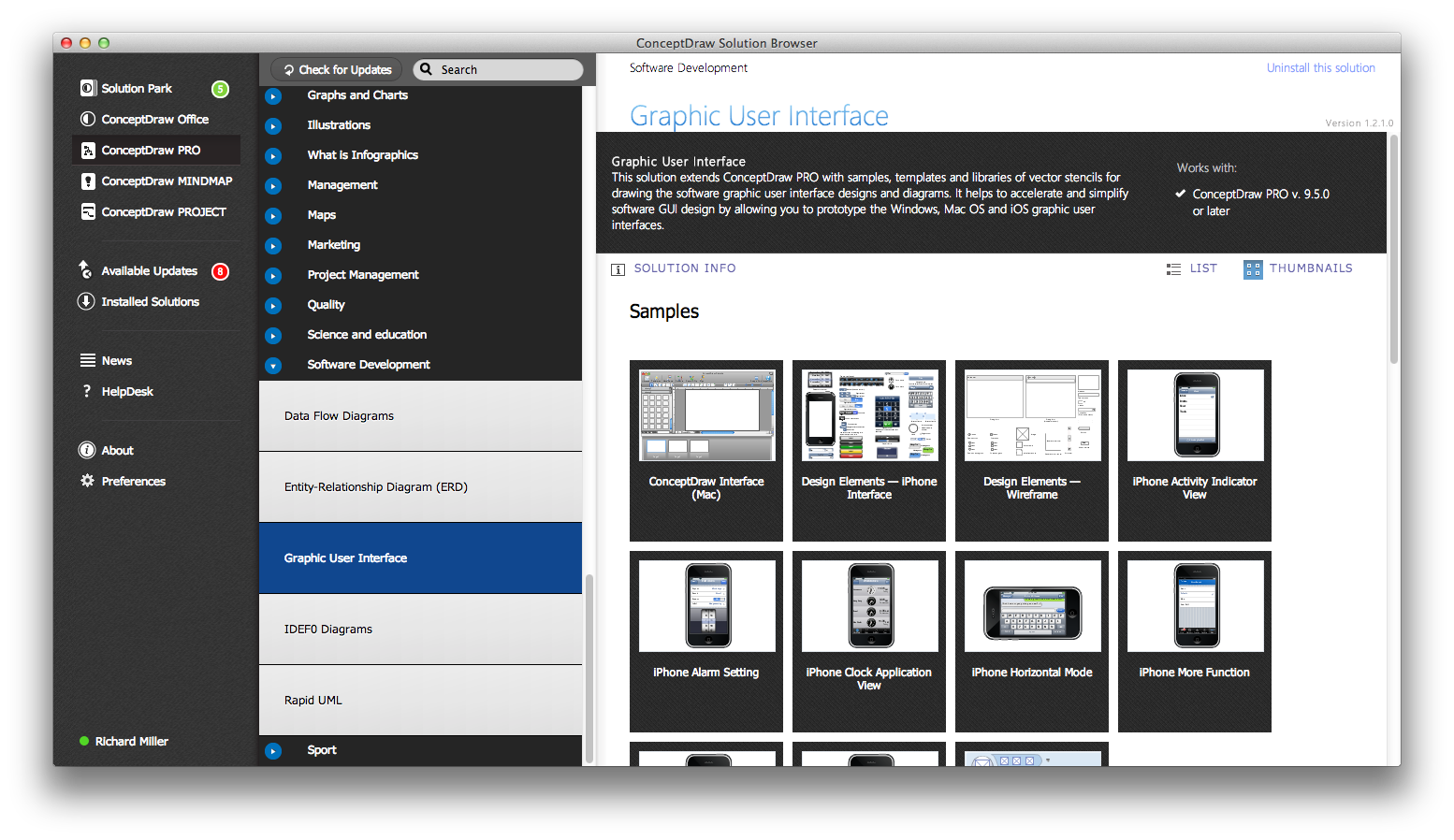Select Entity-Relationship Diagram (ERD) solution

click(x=420, y=487)
